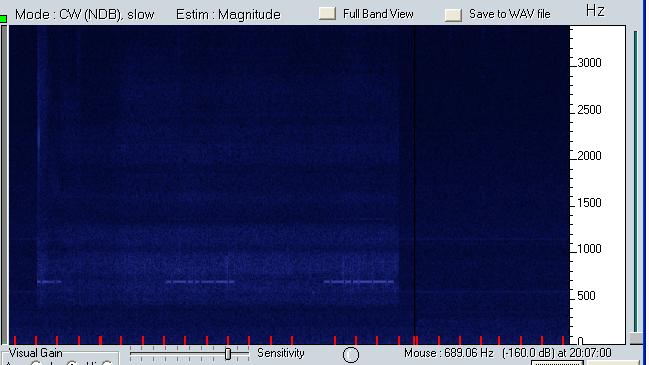
Task: Click the 500 Hz tick label
Action: click(x=586, y=296)
